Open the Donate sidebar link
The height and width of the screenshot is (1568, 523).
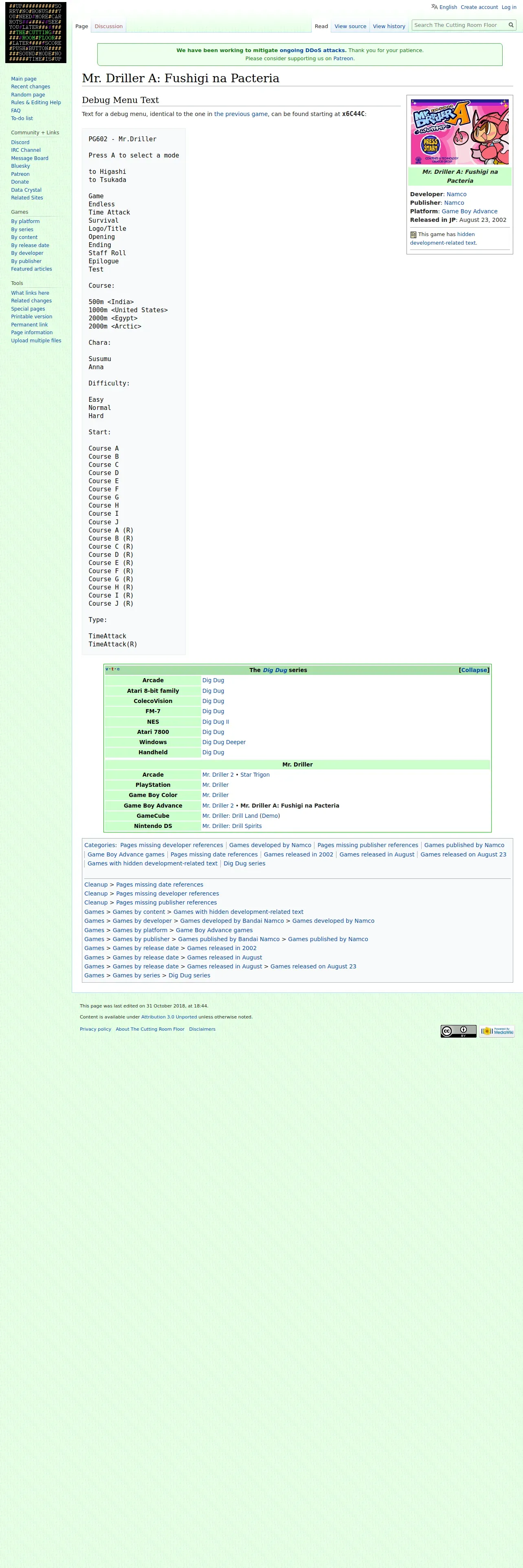[20, 182]
